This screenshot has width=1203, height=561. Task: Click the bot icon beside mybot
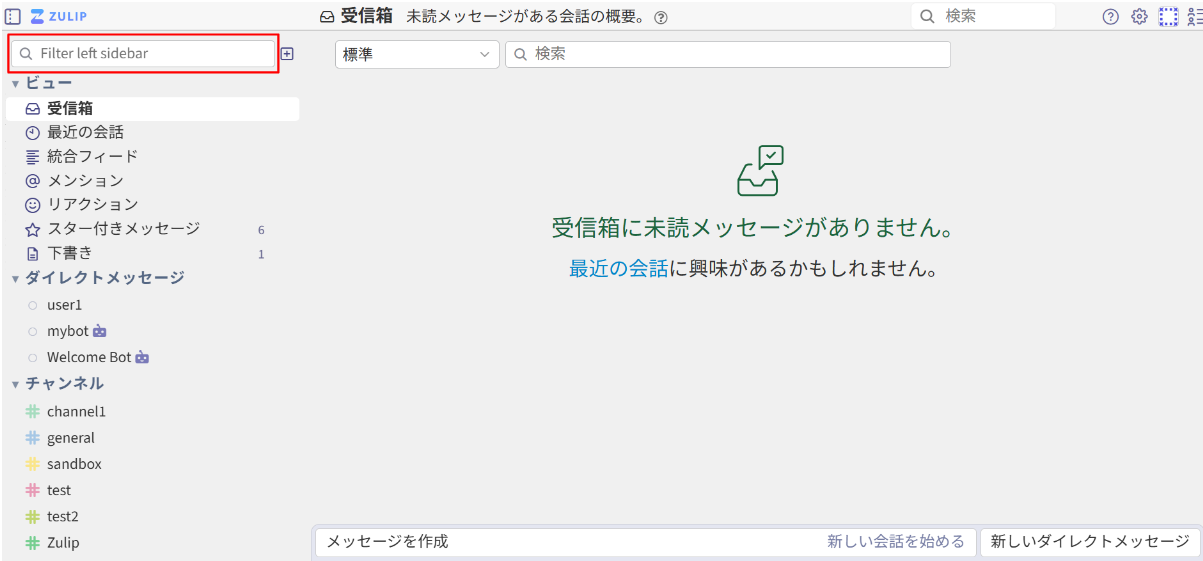point(99,331)
